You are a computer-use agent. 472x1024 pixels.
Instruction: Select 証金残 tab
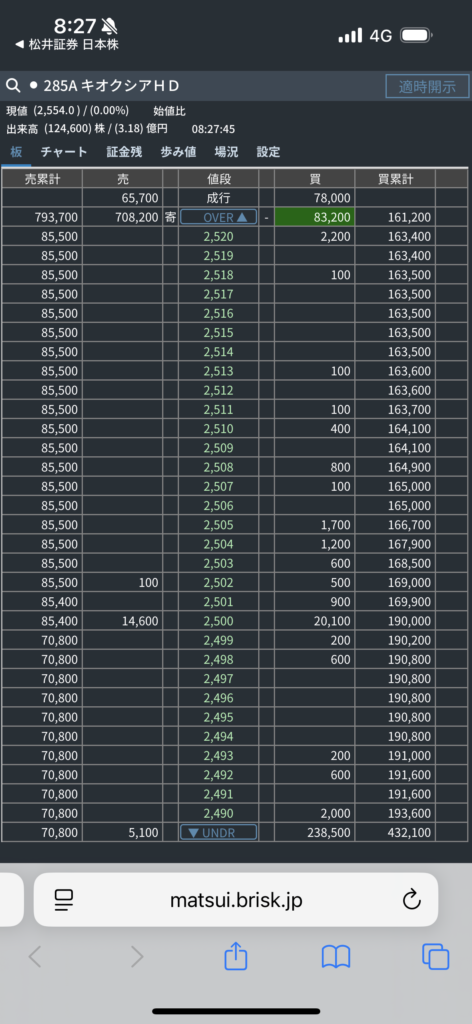124,152
